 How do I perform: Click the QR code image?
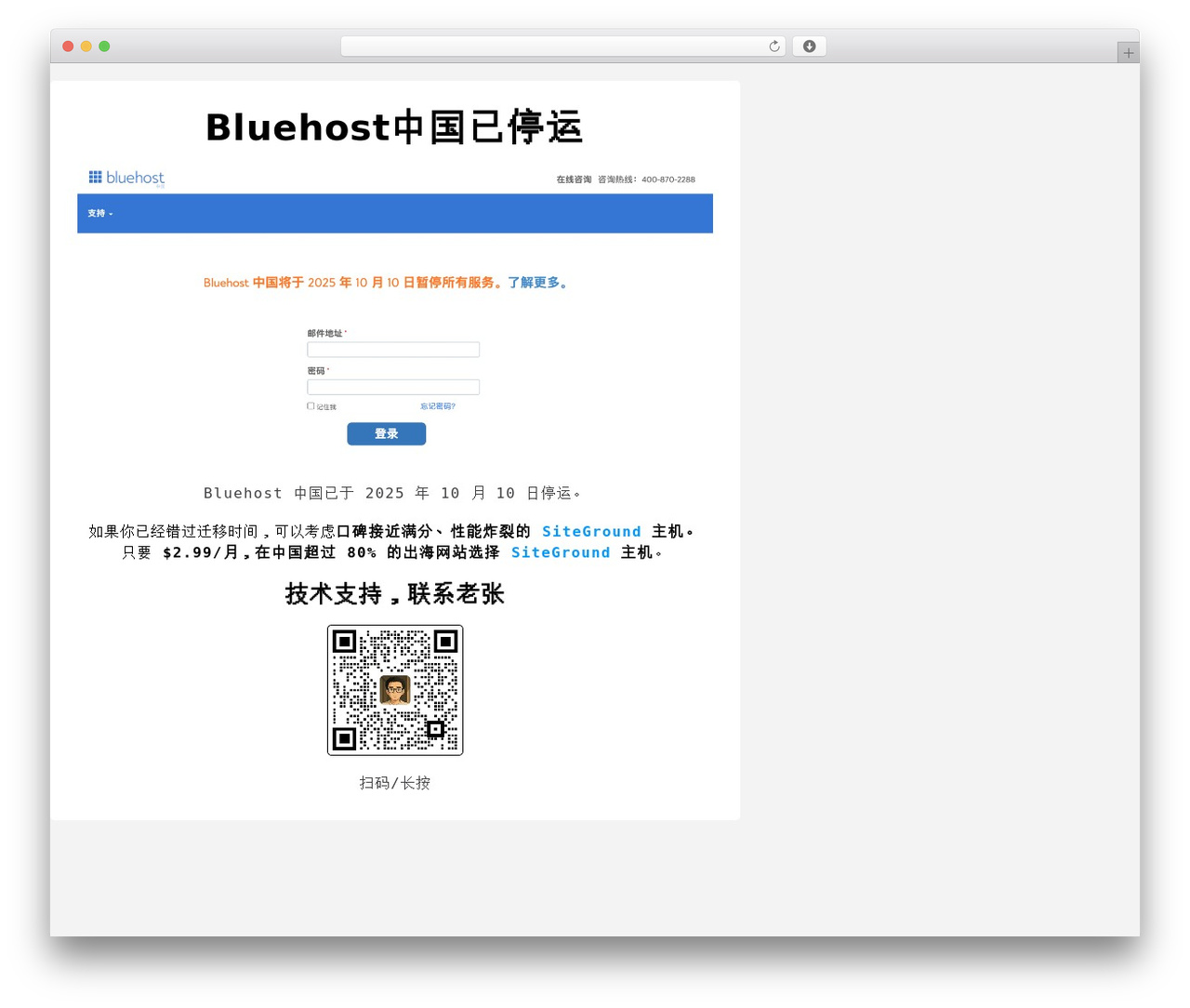point(395,690)
